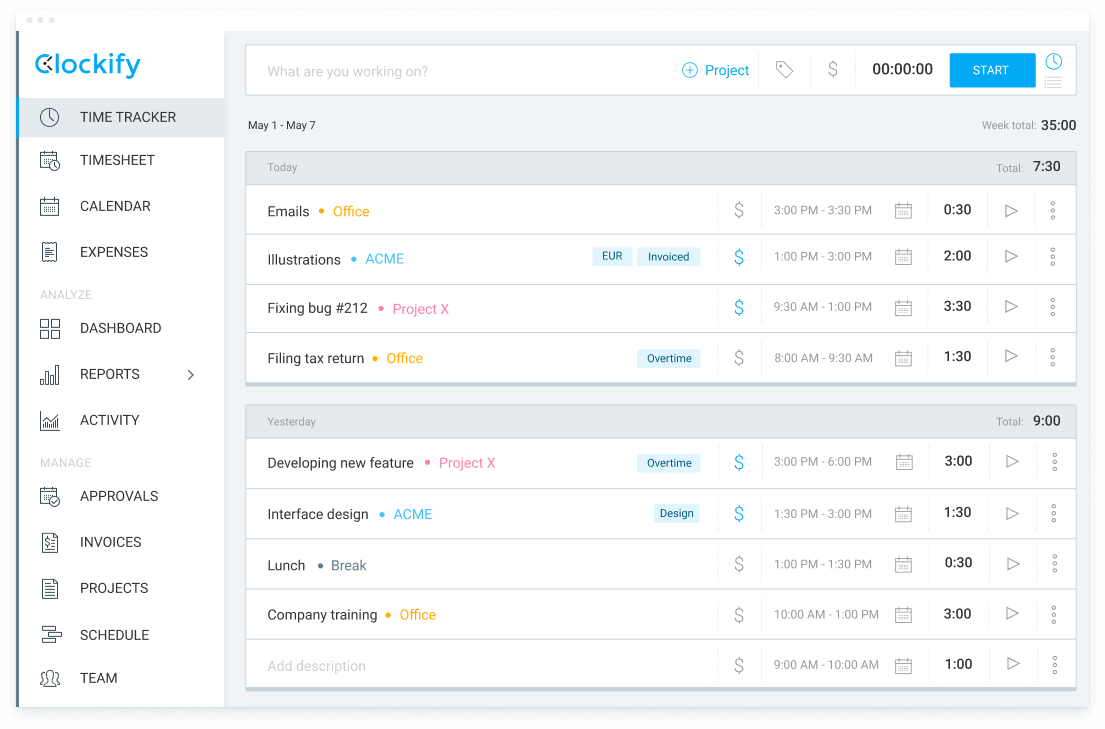Expand the REPORTS submenu chevron
The height and width of the screenshot is (729, 1105).
pyautogui.click(x=190, y=374)
